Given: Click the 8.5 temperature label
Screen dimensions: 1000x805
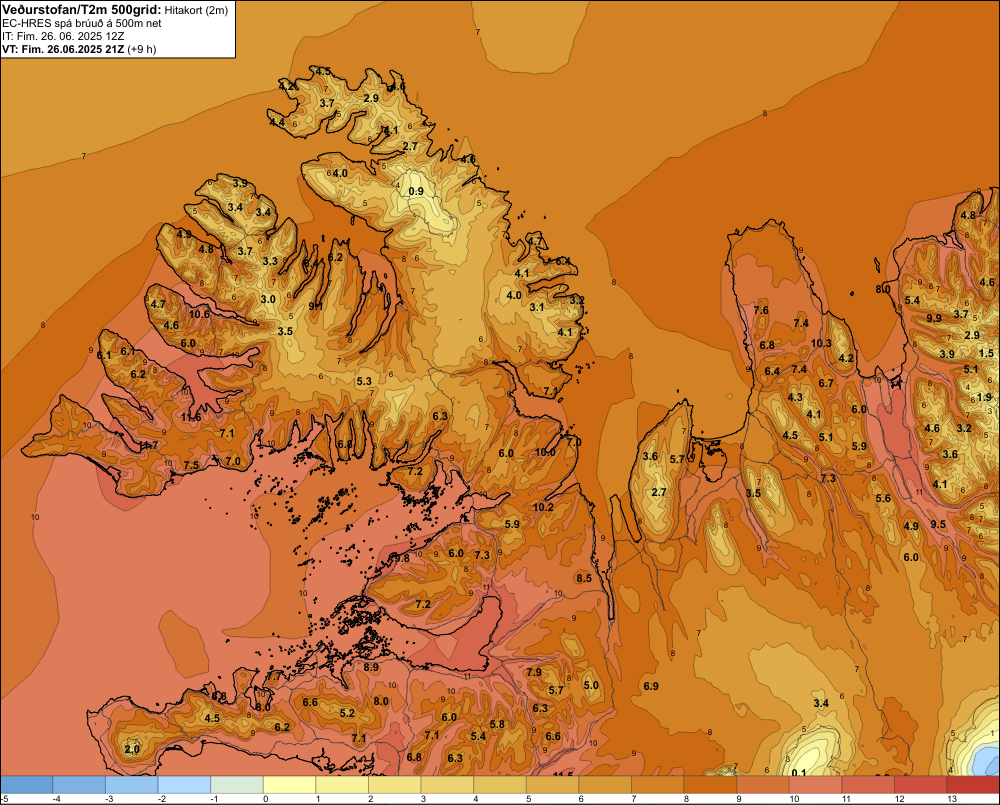Looking at the screenshot, I should point(584,578).
